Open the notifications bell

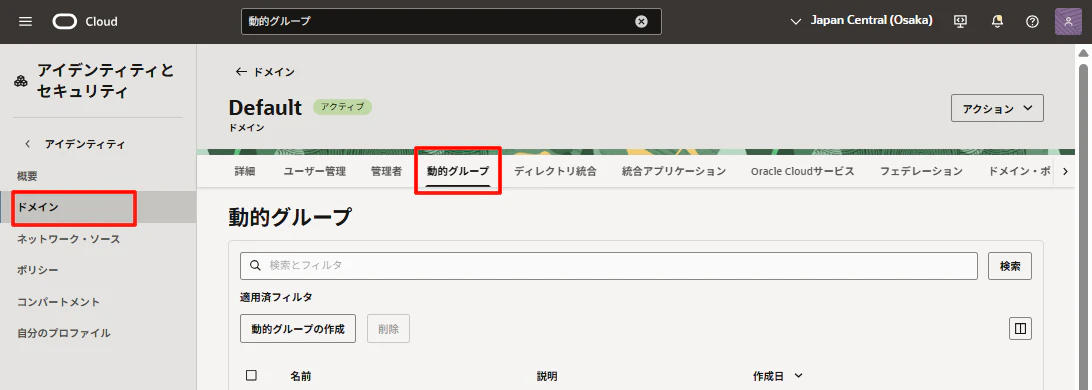(x=997, y=22)
